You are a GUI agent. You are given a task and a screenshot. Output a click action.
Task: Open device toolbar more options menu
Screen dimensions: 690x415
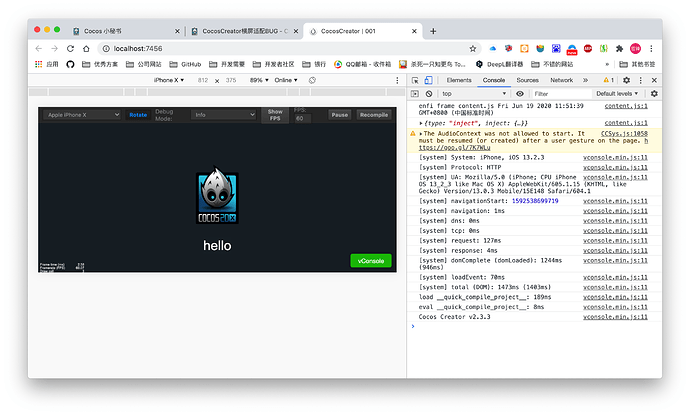(x=397, y=80)
